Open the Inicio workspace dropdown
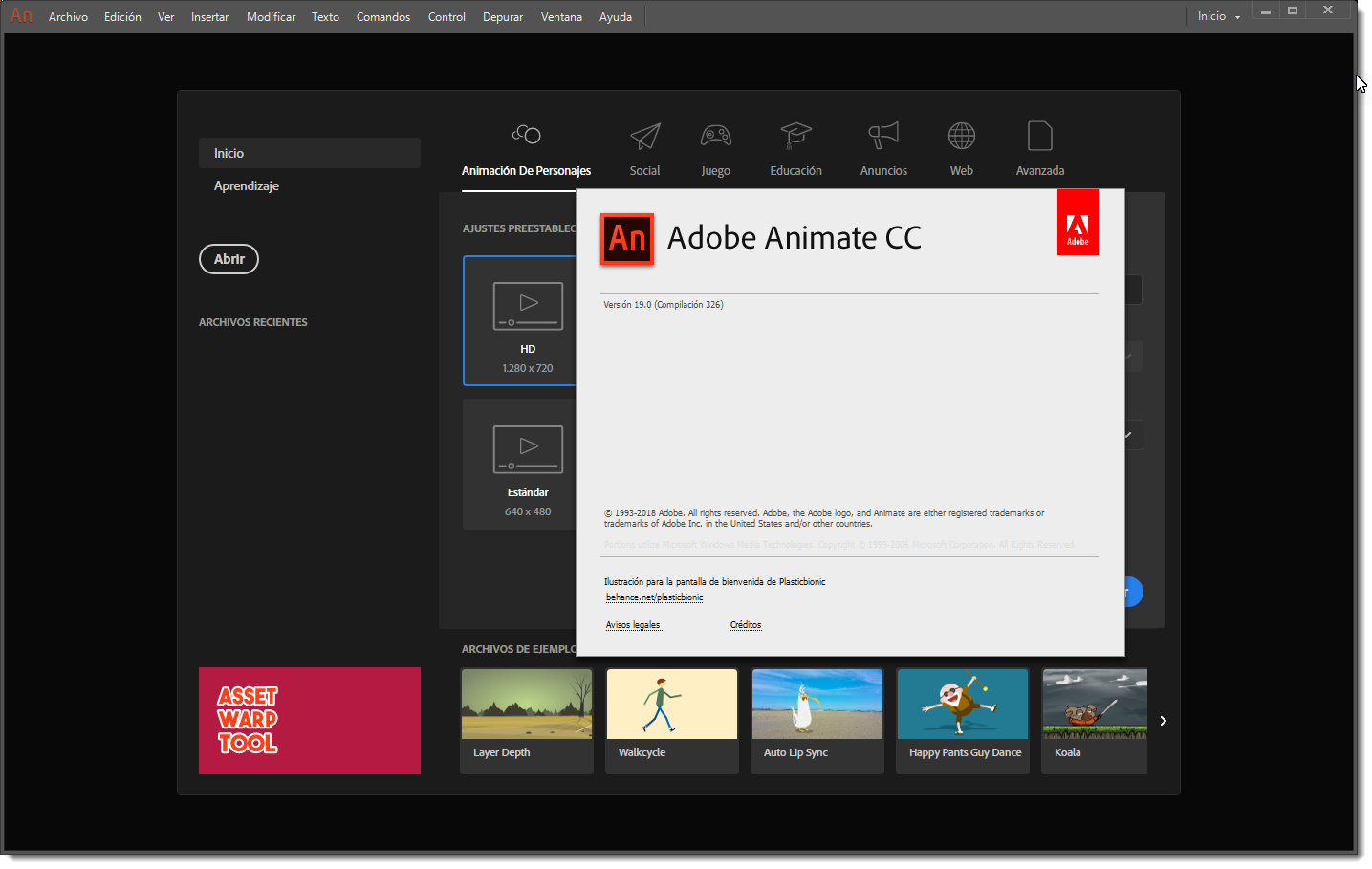This screenshot has width=1372, height=869. [1219, 16]
